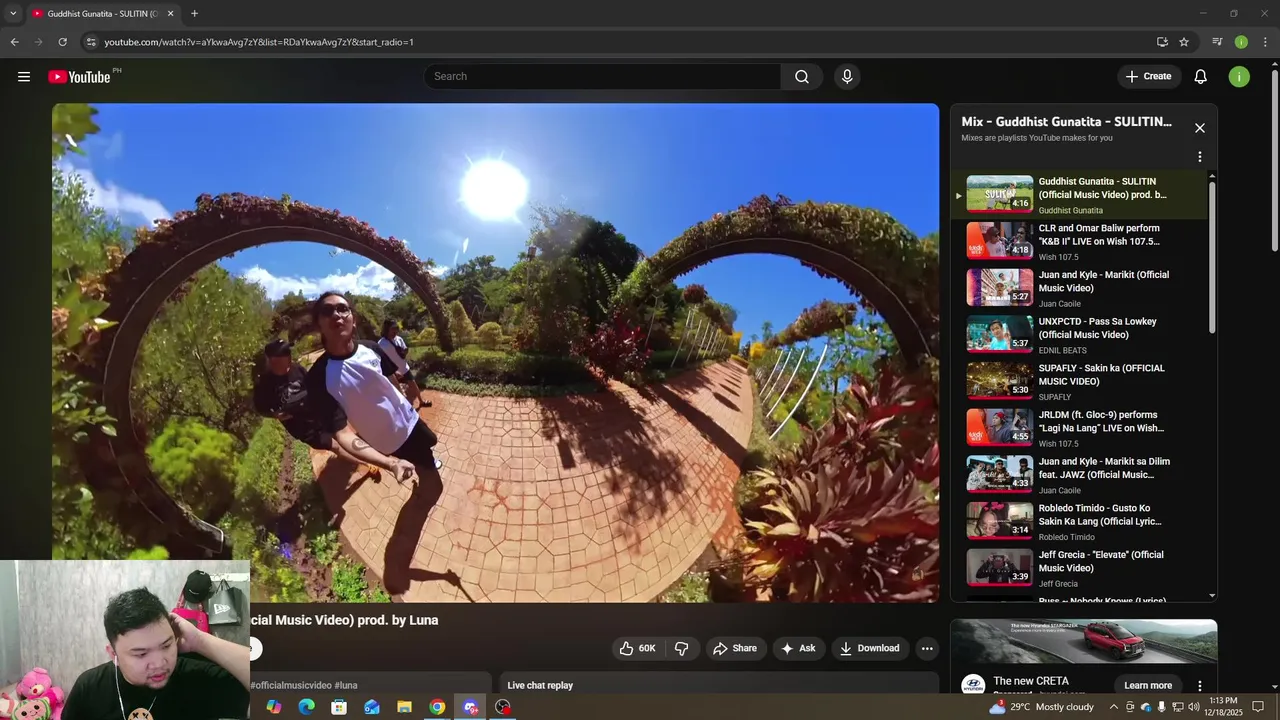The height and width of the screenshot is (720, 1280).
Task: Open weather widget showing Mostly cloudy
Action: [1041, 707]
